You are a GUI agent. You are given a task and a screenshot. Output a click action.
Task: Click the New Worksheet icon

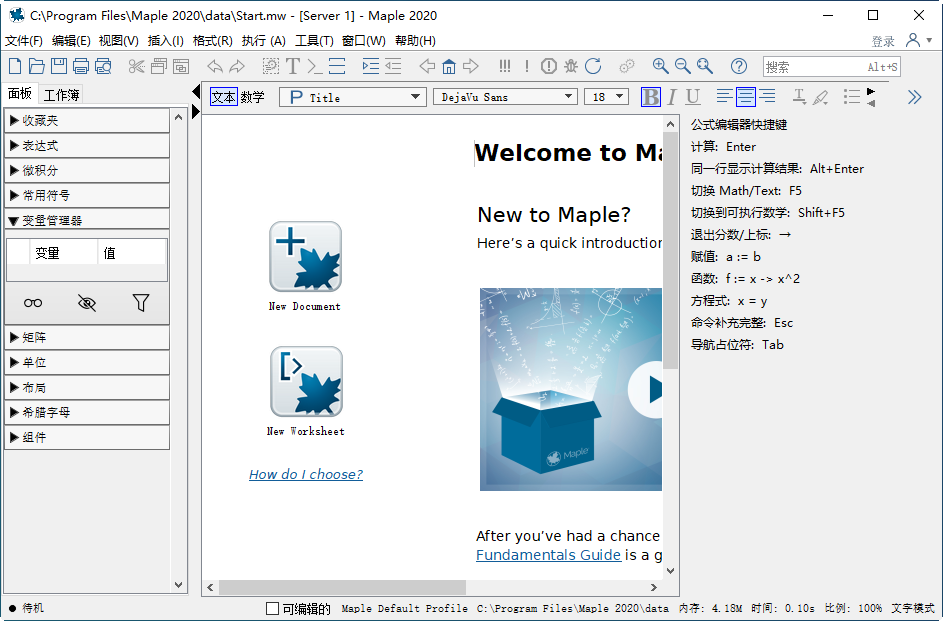tap(306, 382)
